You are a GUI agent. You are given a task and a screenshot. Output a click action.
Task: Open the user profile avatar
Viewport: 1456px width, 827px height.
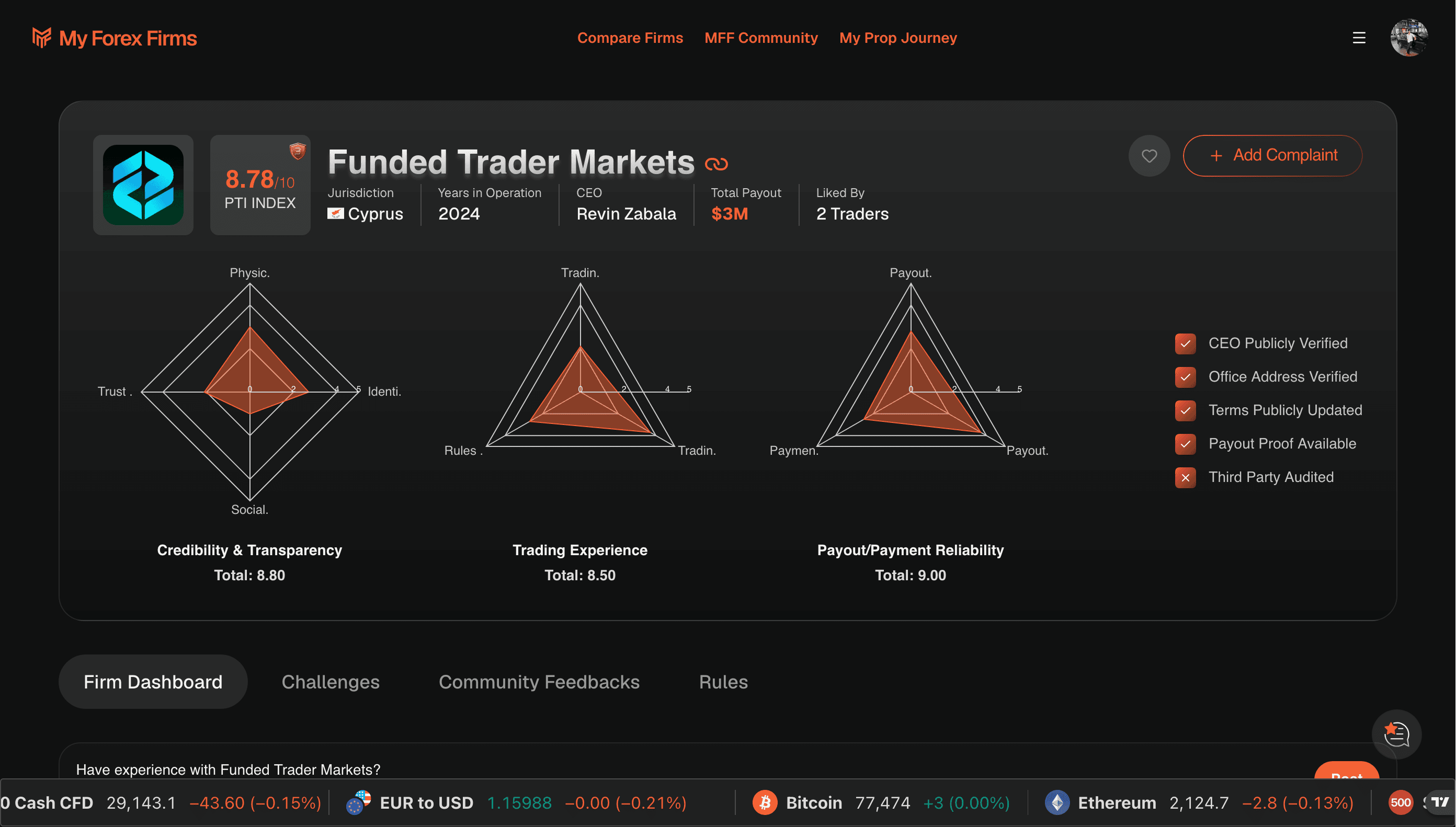[x=1409, y=38]
